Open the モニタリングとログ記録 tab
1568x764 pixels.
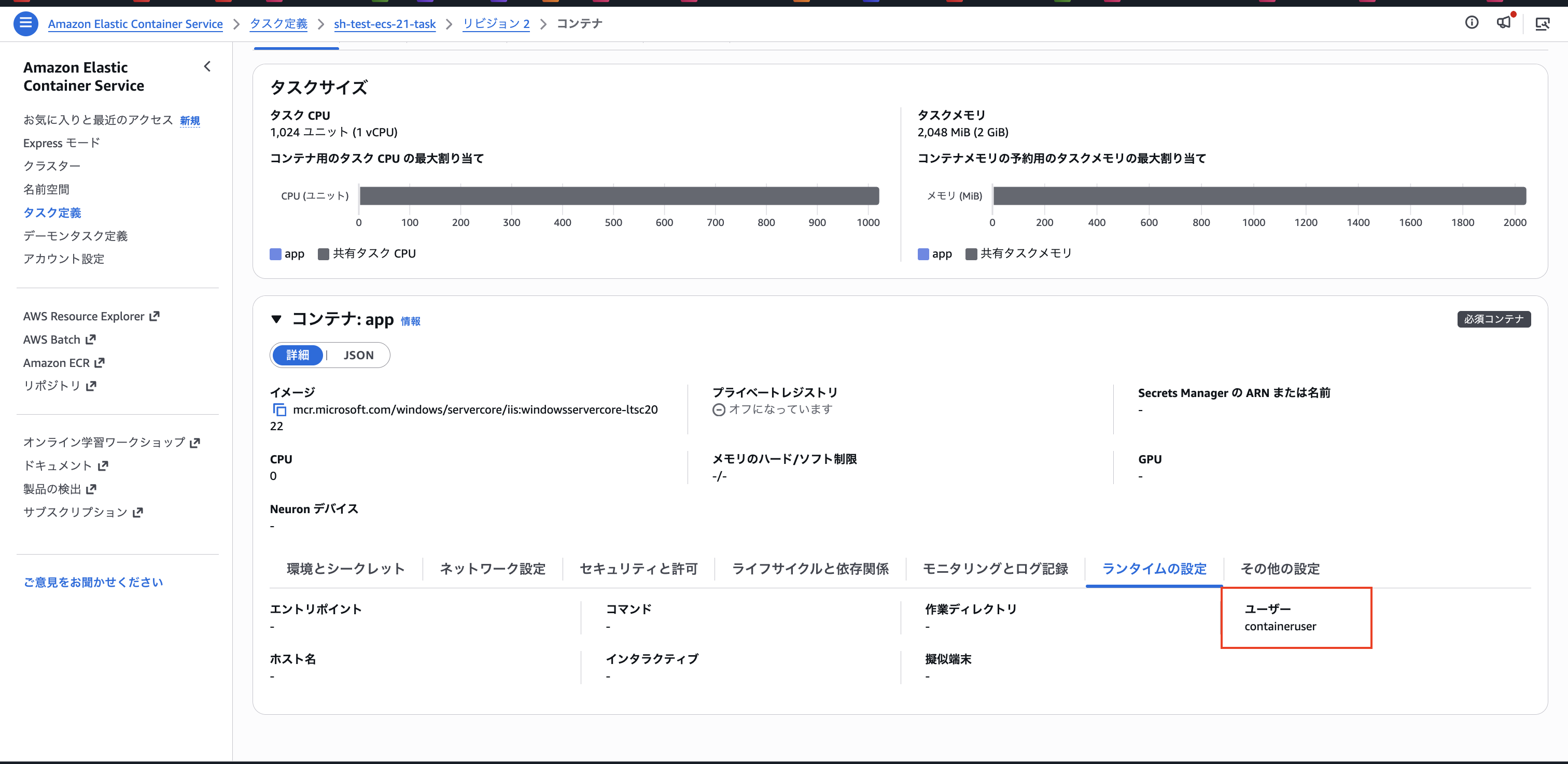995,569
